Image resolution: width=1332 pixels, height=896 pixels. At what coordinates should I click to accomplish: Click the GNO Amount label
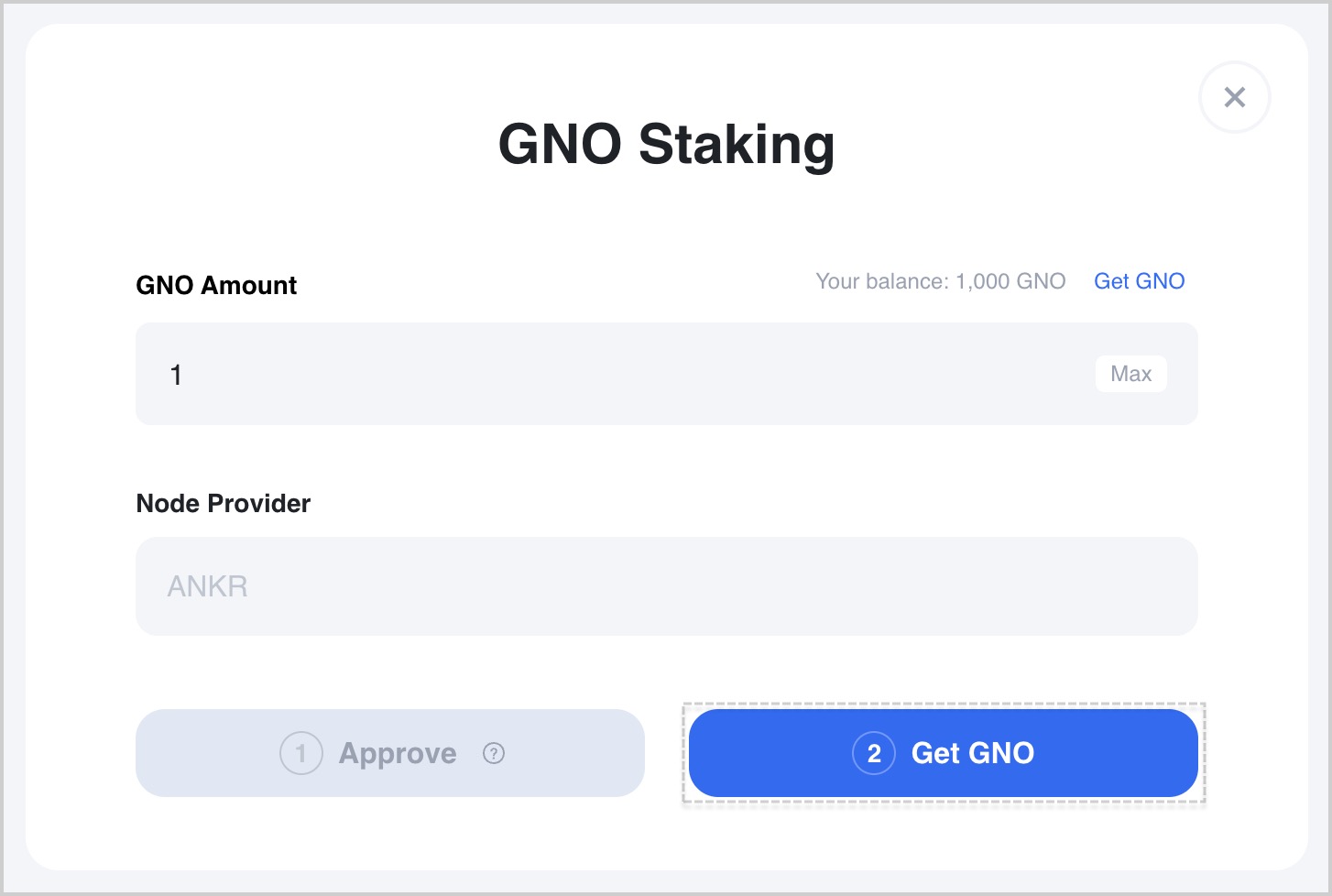(x=216, y=285)
